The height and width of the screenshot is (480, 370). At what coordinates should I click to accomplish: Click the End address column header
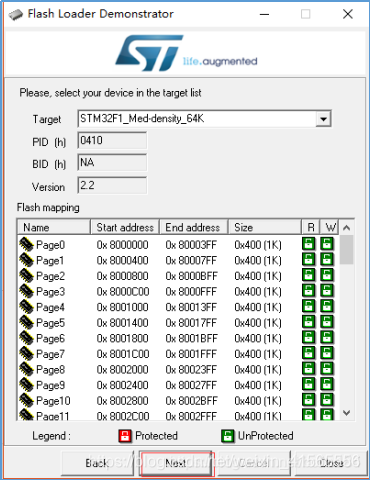tap(193, 227)
